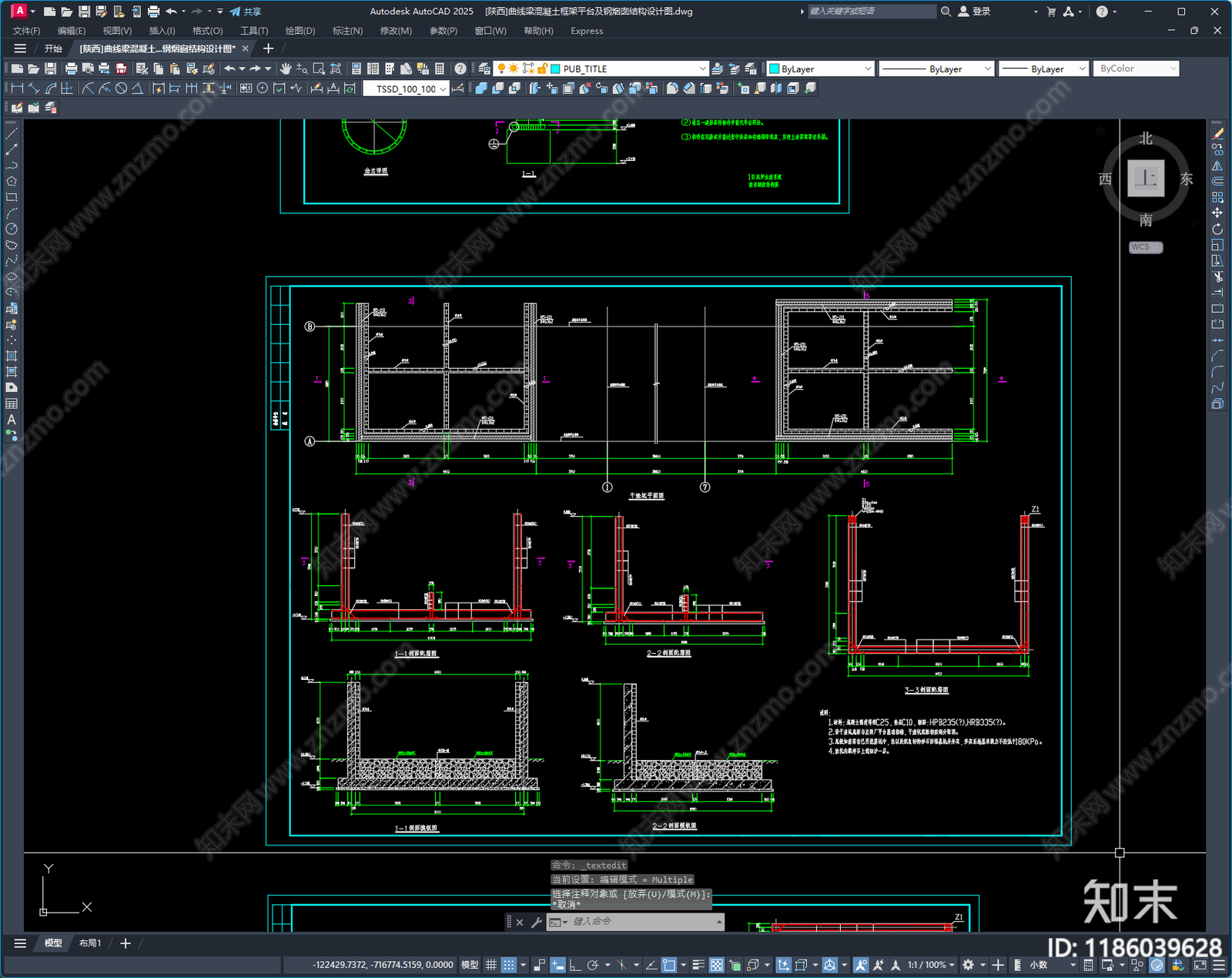The image size is (1232, 978).
Task: Click the Save icon in the standard toolbar
Action: coord(50,69)
